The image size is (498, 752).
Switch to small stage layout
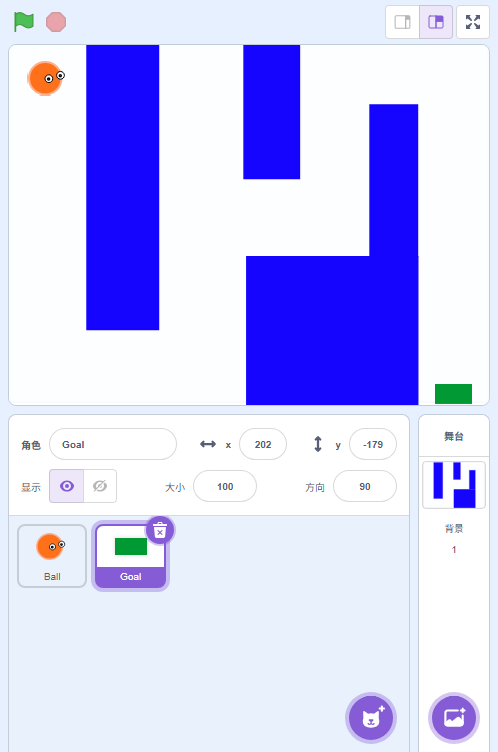pyautogui.click(x=403, y=22)
